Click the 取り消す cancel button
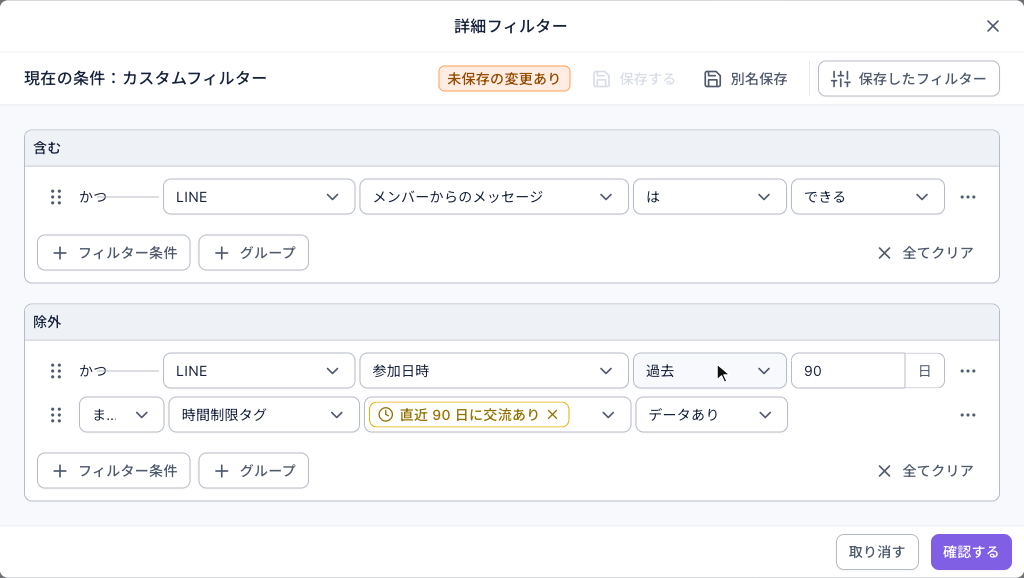Screen dimensions: 1024x578 tap(877, 552)
